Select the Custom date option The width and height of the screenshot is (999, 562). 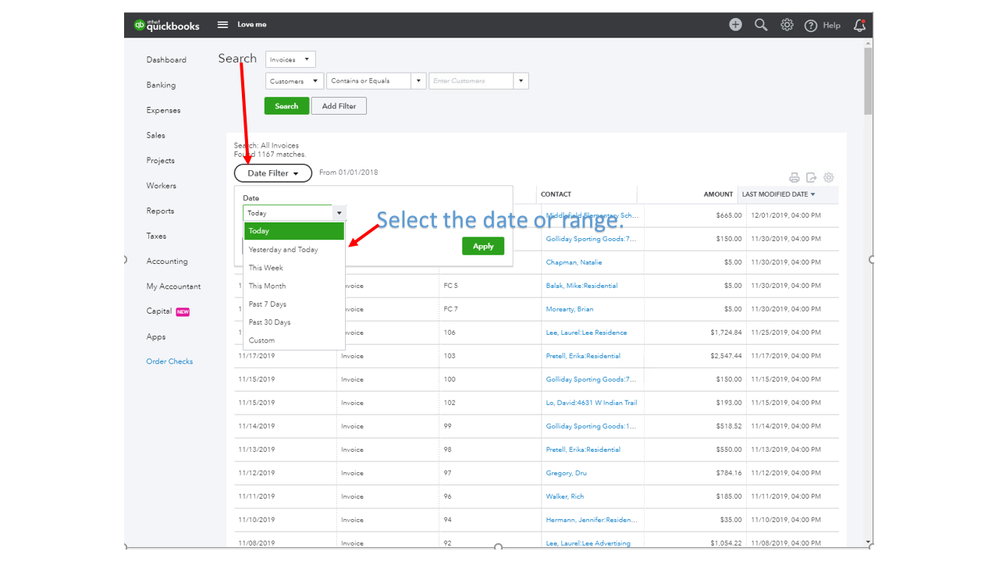[x=261, y=340]
